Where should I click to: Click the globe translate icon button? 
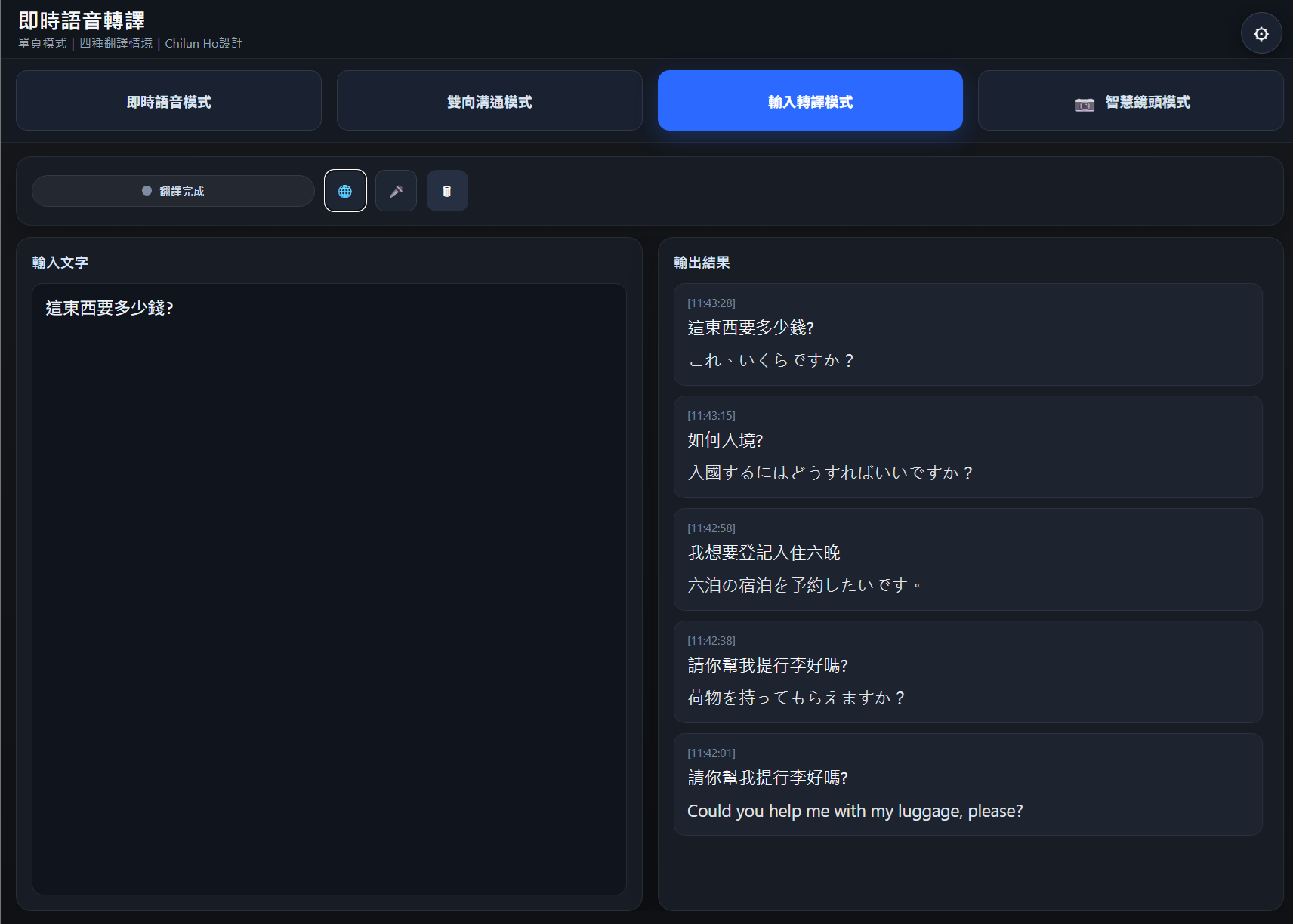click(345, 191)
